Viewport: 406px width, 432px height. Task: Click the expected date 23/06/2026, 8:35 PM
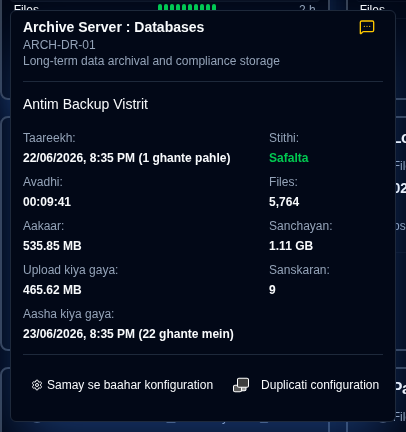click(79, 334)
